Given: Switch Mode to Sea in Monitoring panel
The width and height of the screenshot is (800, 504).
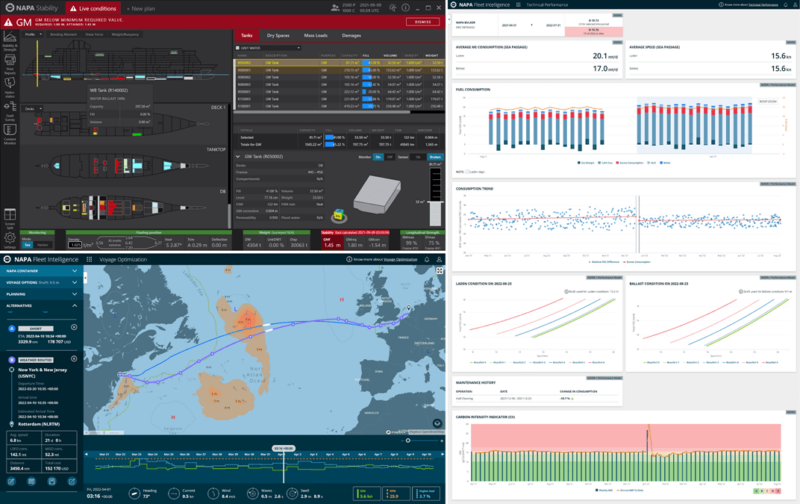Looking at the screenshot, I should point(28,245).
